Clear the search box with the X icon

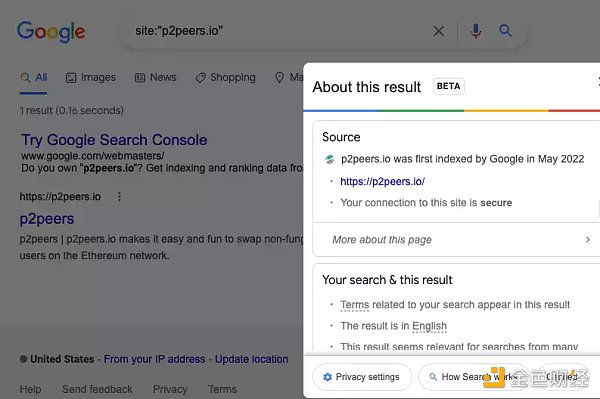tap(439, 31)
